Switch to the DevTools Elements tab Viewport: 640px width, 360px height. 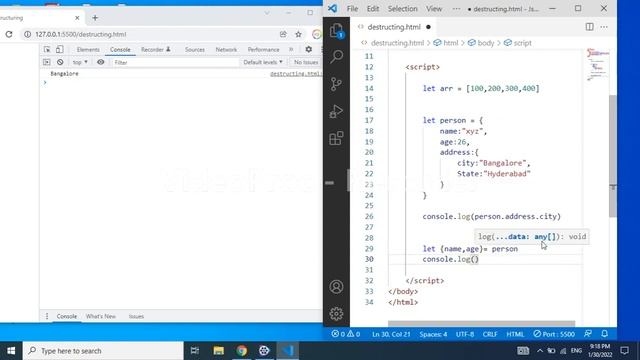tap(88, 49)
